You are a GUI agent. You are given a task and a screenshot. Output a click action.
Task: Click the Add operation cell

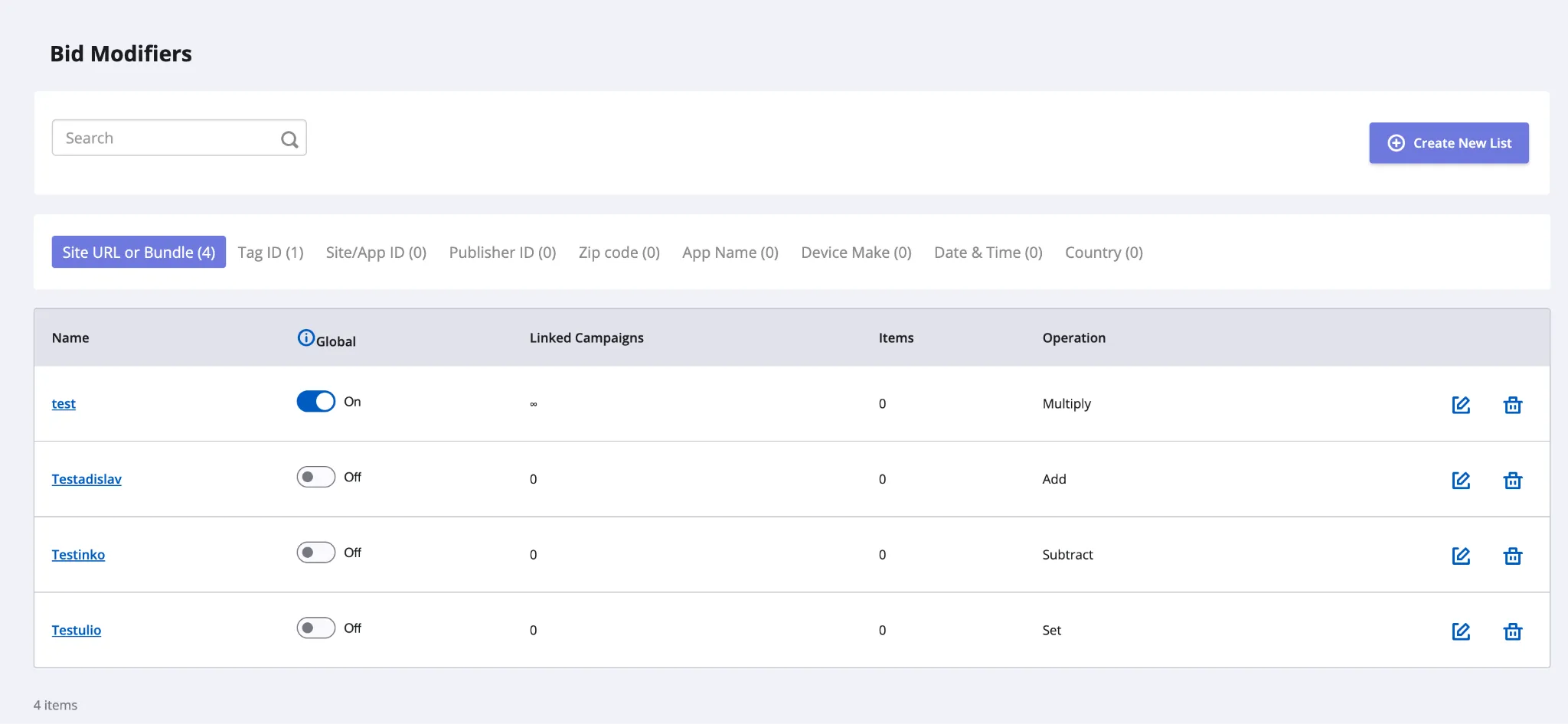click(x=1054, y=479)
